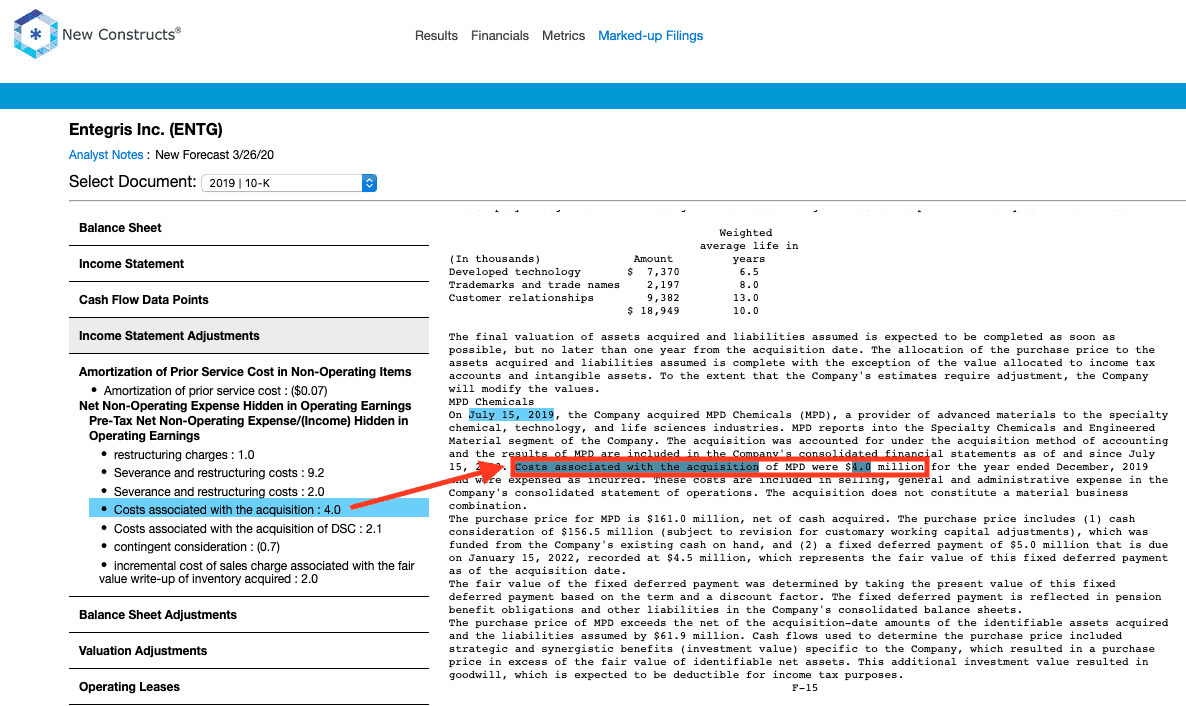Open the Results menu item
1186x706 pixels.
point(436,36)
